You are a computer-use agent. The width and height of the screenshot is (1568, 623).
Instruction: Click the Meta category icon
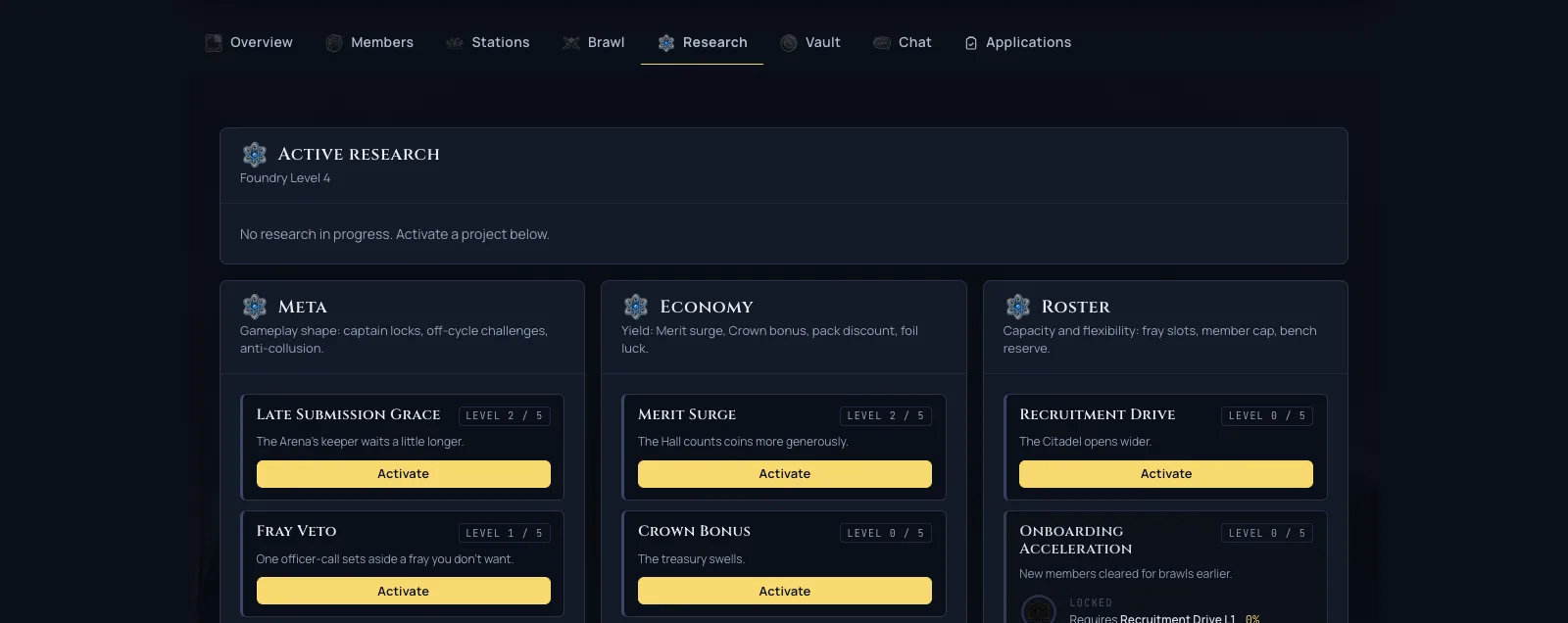(x=255, y=307)
